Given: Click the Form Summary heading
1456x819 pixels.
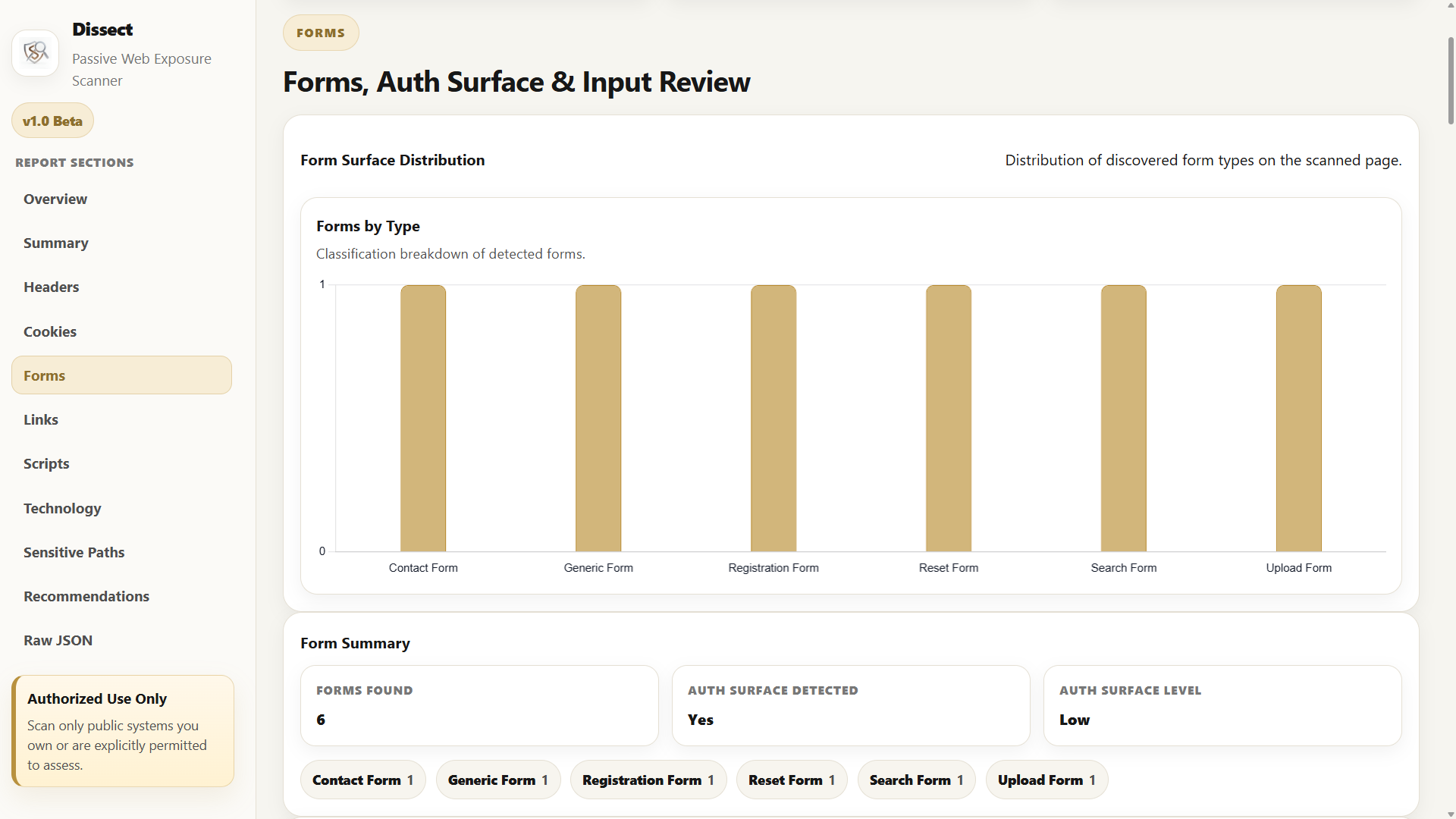Looking at the screenshot, I should coord(355,643).
